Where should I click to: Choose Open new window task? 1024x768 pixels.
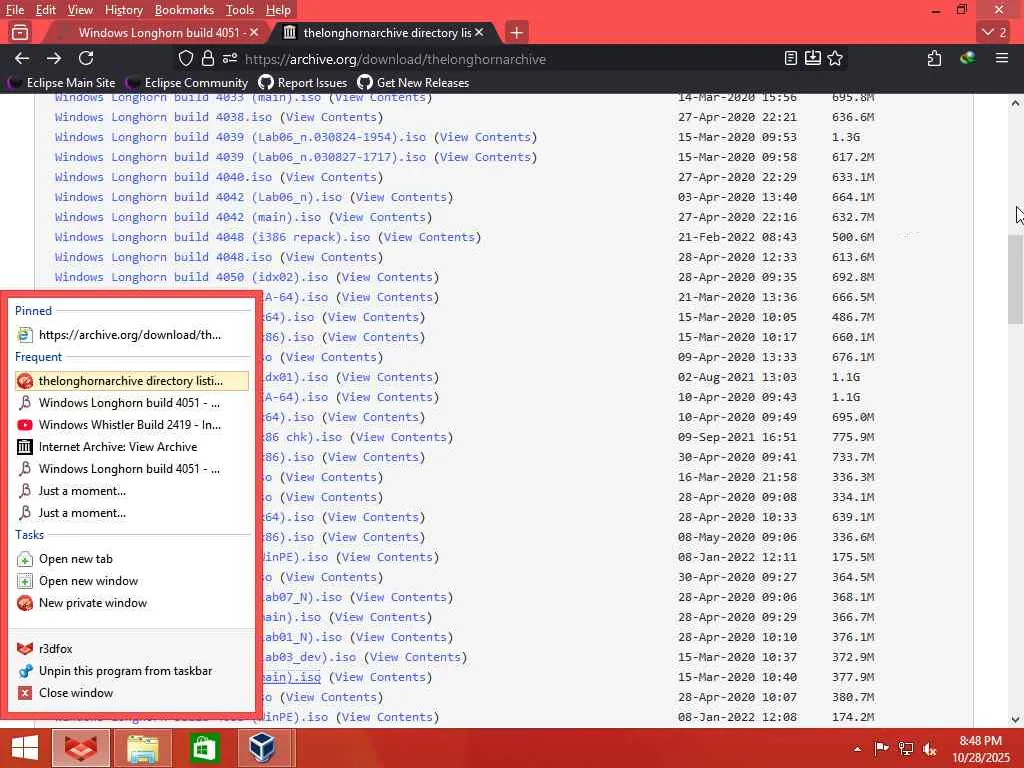point(131,581)
